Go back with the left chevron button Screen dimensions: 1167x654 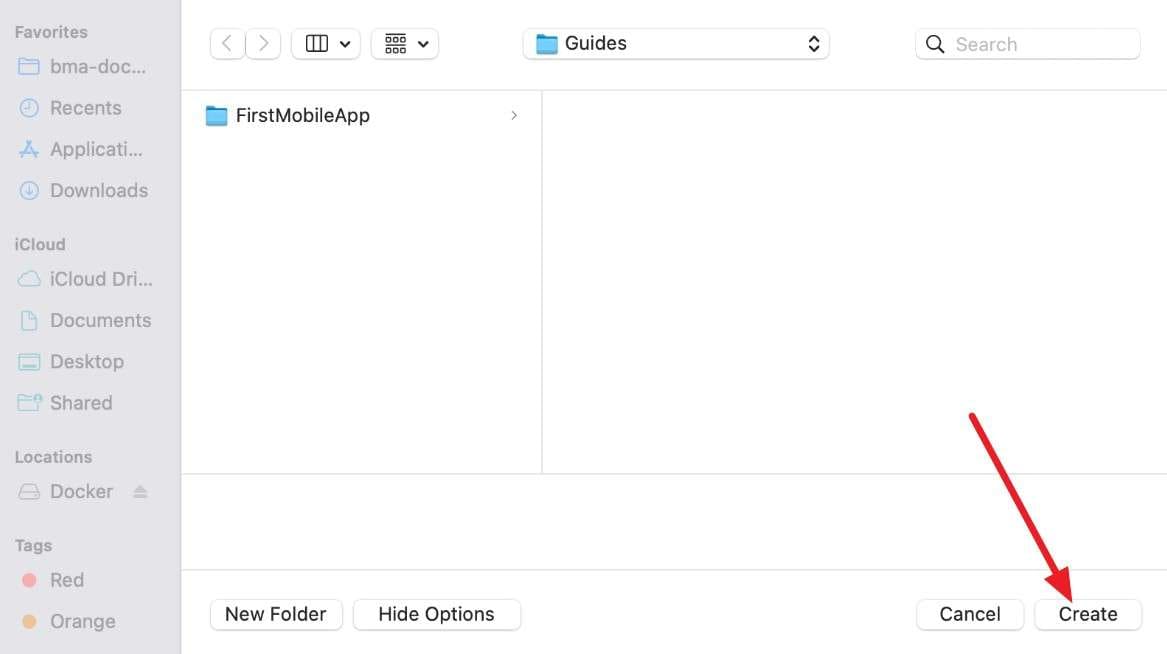click(227, 44)
